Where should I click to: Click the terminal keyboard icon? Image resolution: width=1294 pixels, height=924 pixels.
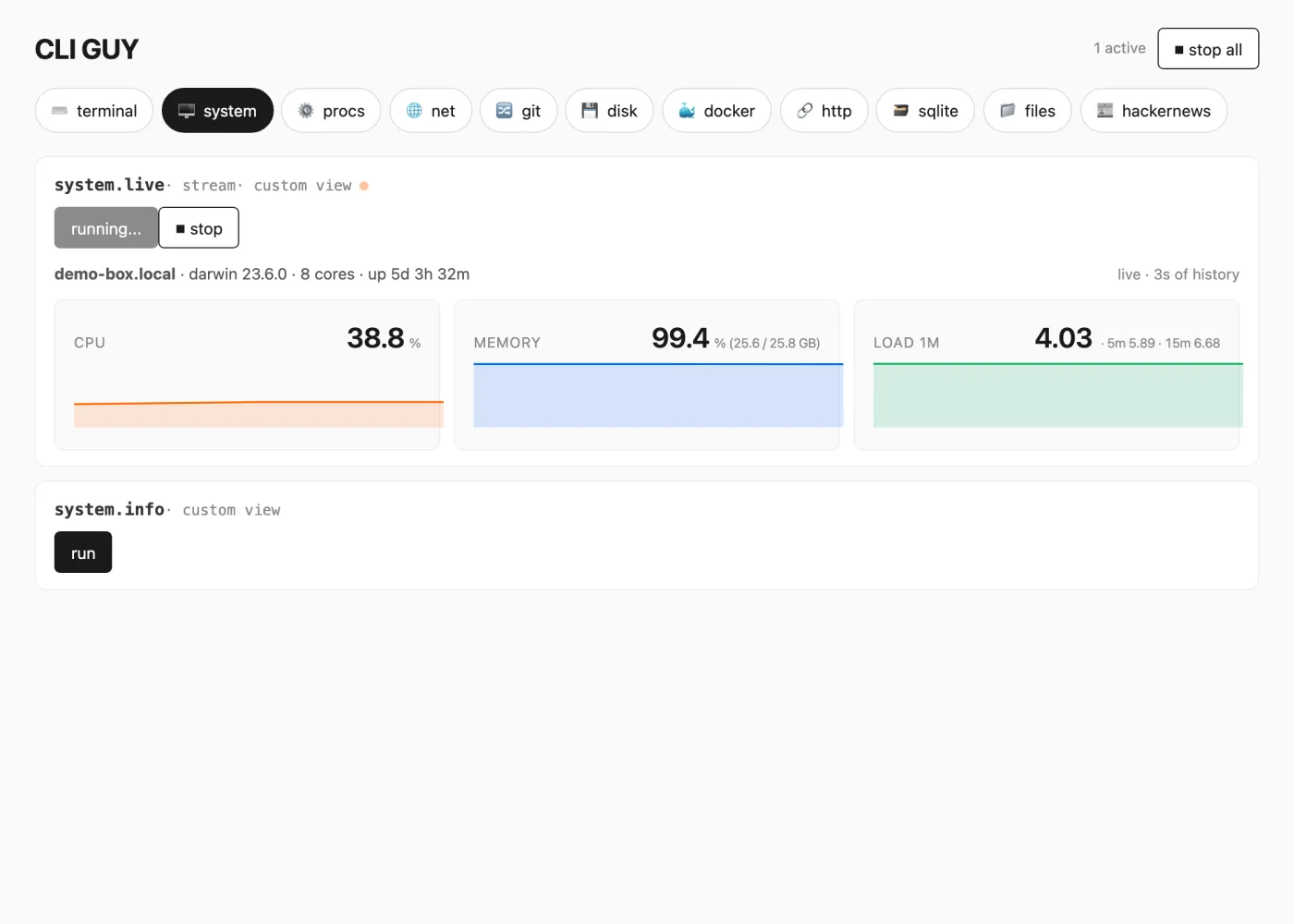pos(60,111)
